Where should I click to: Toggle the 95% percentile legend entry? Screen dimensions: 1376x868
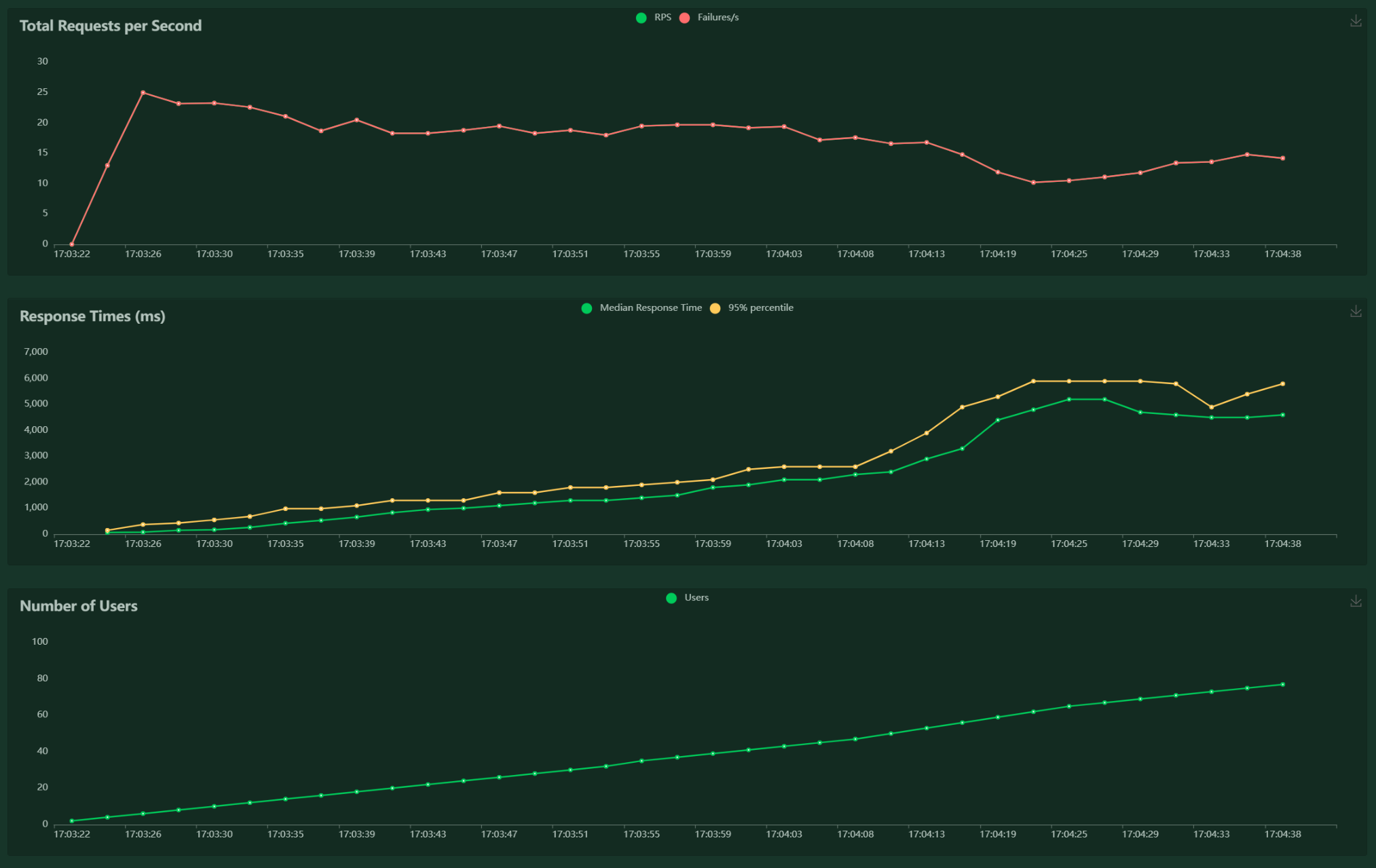pos(760,308)
